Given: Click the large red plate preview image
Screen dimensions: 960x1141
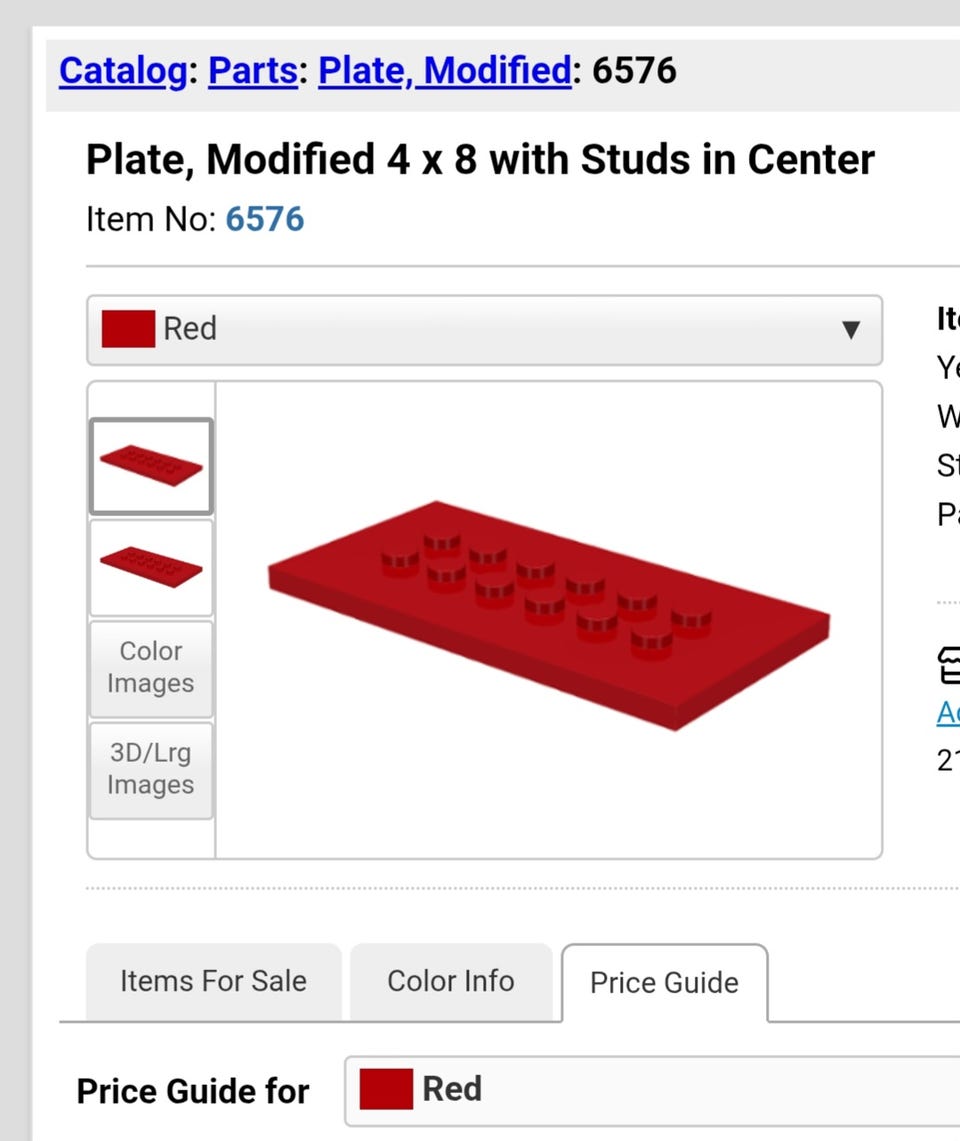Looking at the screenshot, I should [549, 613].
